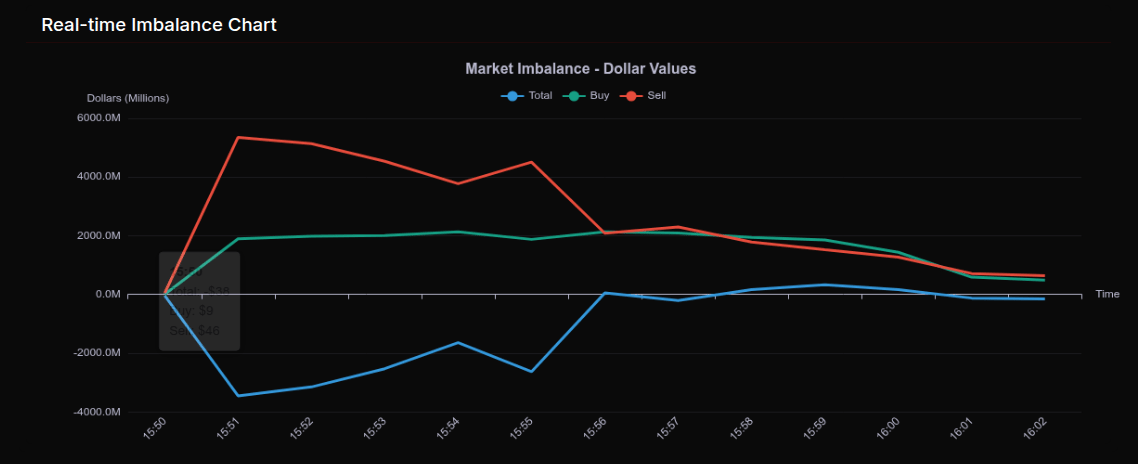This screenshot has height=464, width=1138.
Task: Click the Sell line peak at 15:51
Action: (239, 137)
